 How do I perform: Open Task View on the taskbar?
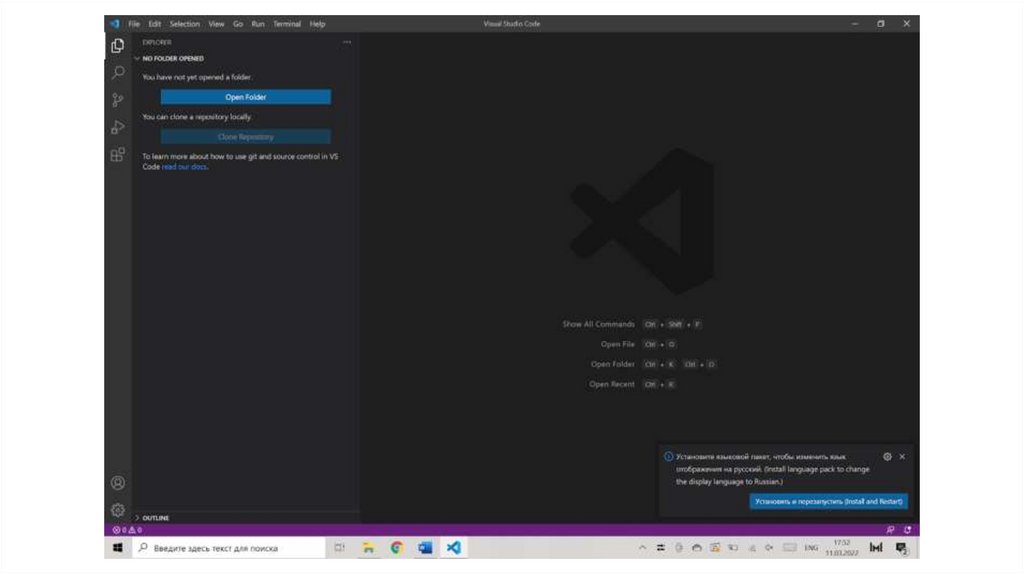tap(340, 548)
